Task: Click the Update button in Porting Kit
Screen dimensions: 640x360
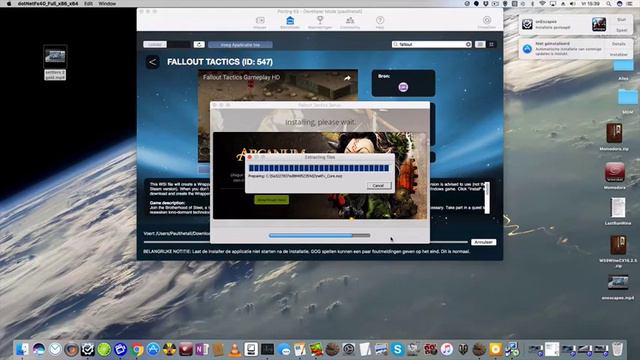Action: pyautogui.click(x=155, y=44)
